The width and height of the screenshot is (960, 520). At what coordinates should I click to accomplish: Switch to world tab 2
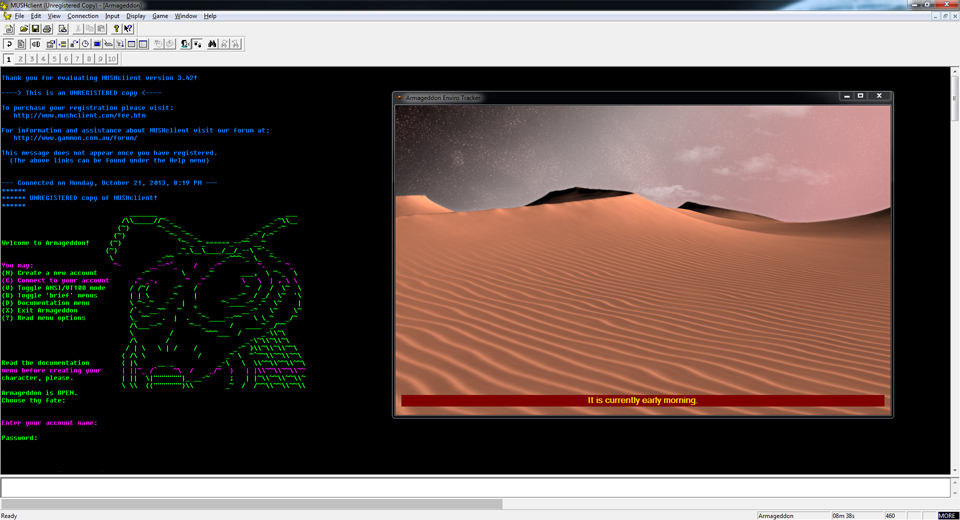pos(20,59)
